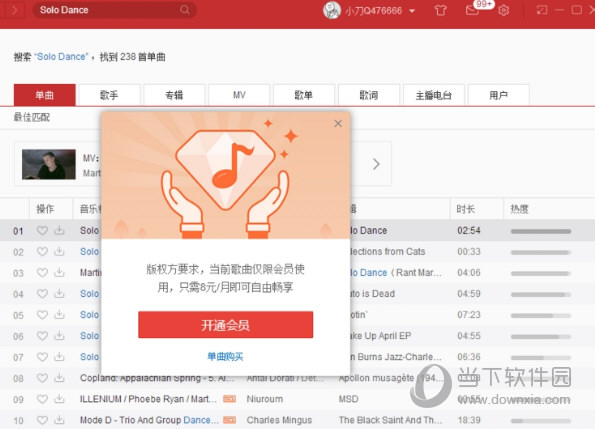The width and height of the screenshot is (595, 429).
Task: Download song 07
Action: coord(59,357)
